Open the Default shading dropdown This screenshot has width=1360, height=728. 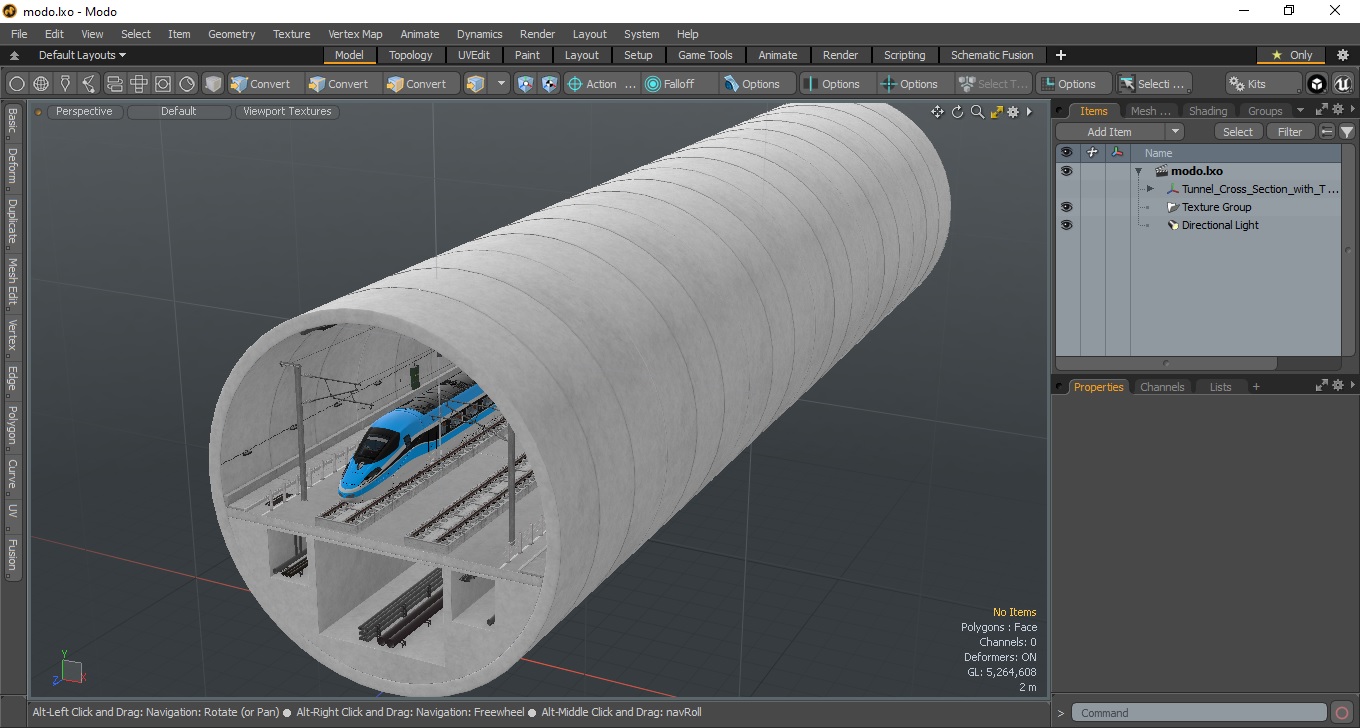[x=179, y=112]
